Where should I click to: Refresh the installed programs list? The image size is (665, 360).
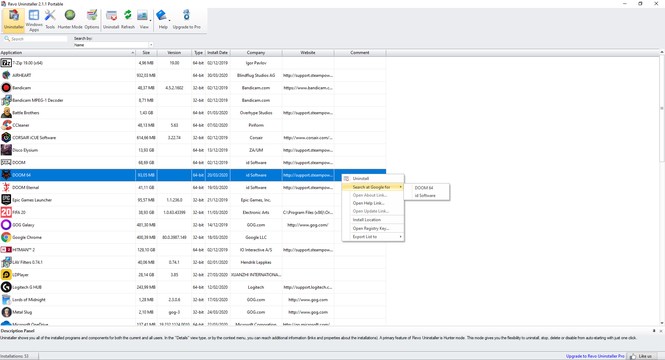[x=128, y=20]
